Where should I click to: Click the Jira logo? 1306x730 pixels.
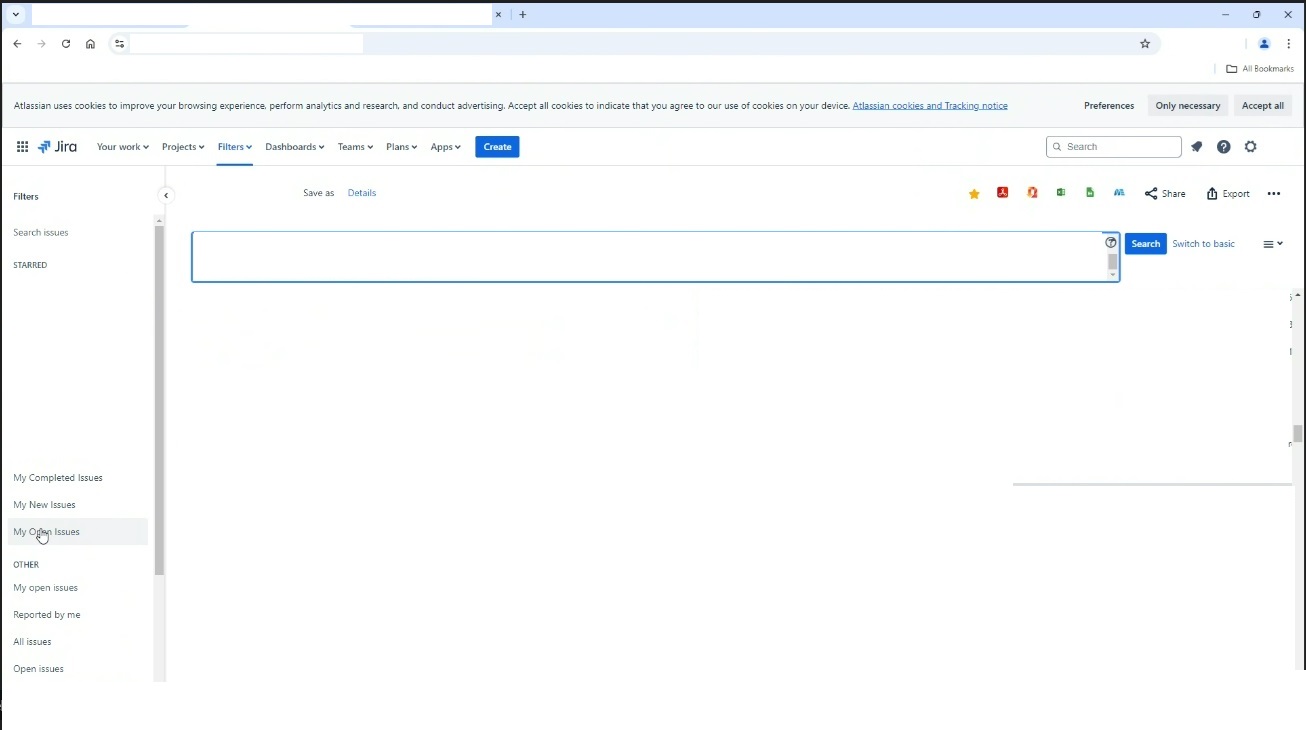pos(57,147)
